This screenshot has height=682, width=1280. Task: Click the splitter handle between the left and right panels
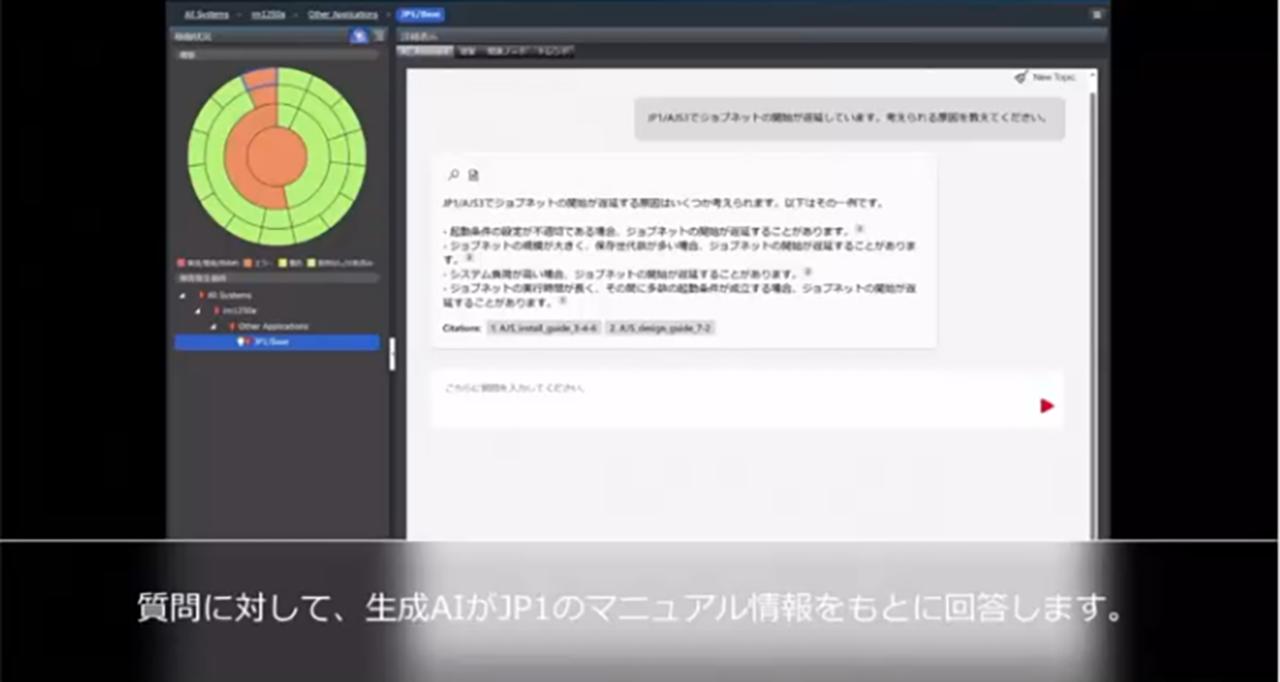coord(392,353)
